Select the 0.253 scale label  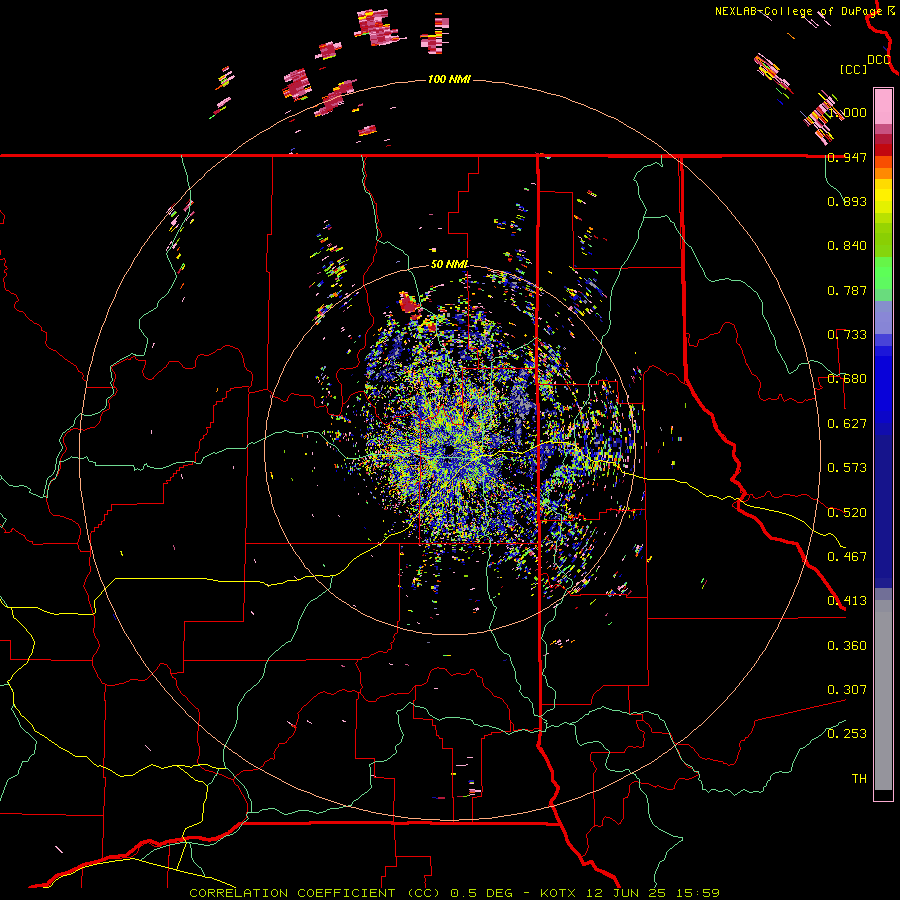(x=847, y=734)
